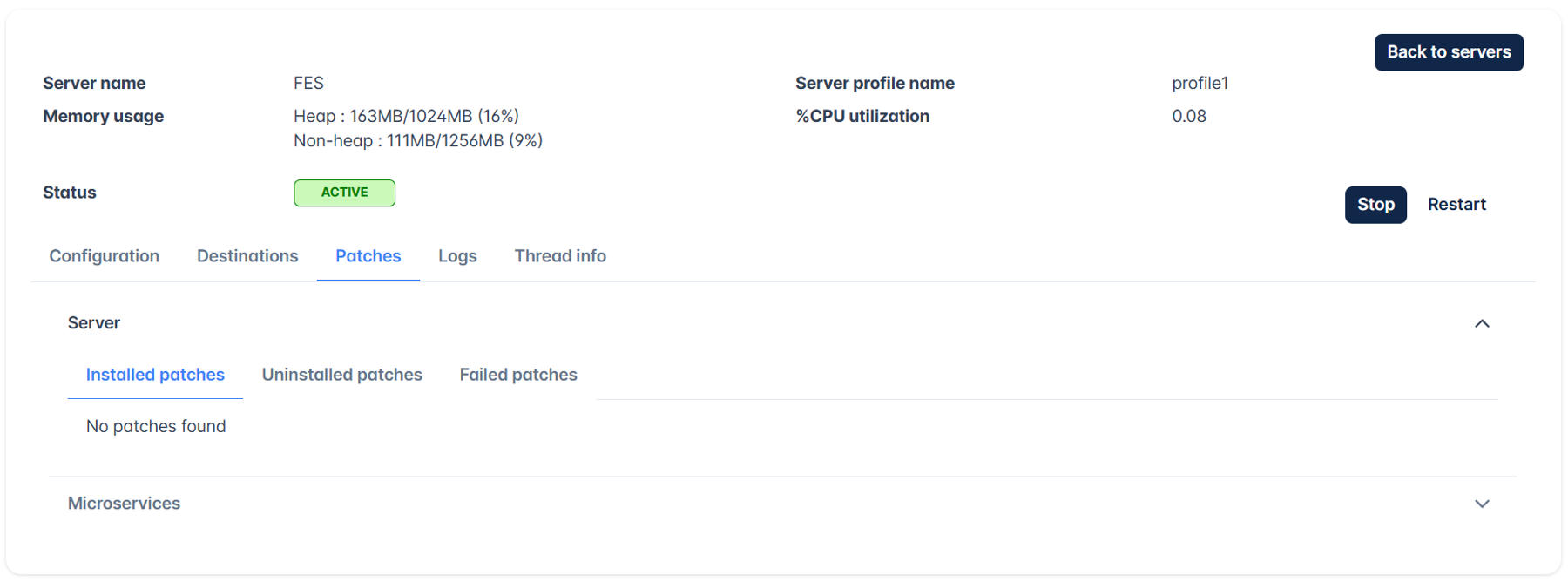The image size is (1568, 582).
Task: Open the Configuration tab
Action: [105, 256]
